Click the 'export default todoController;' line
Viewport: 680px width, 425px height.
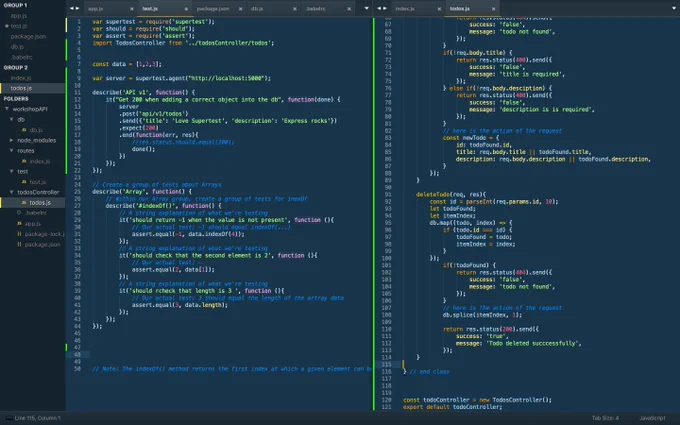[x=452, y=407]
